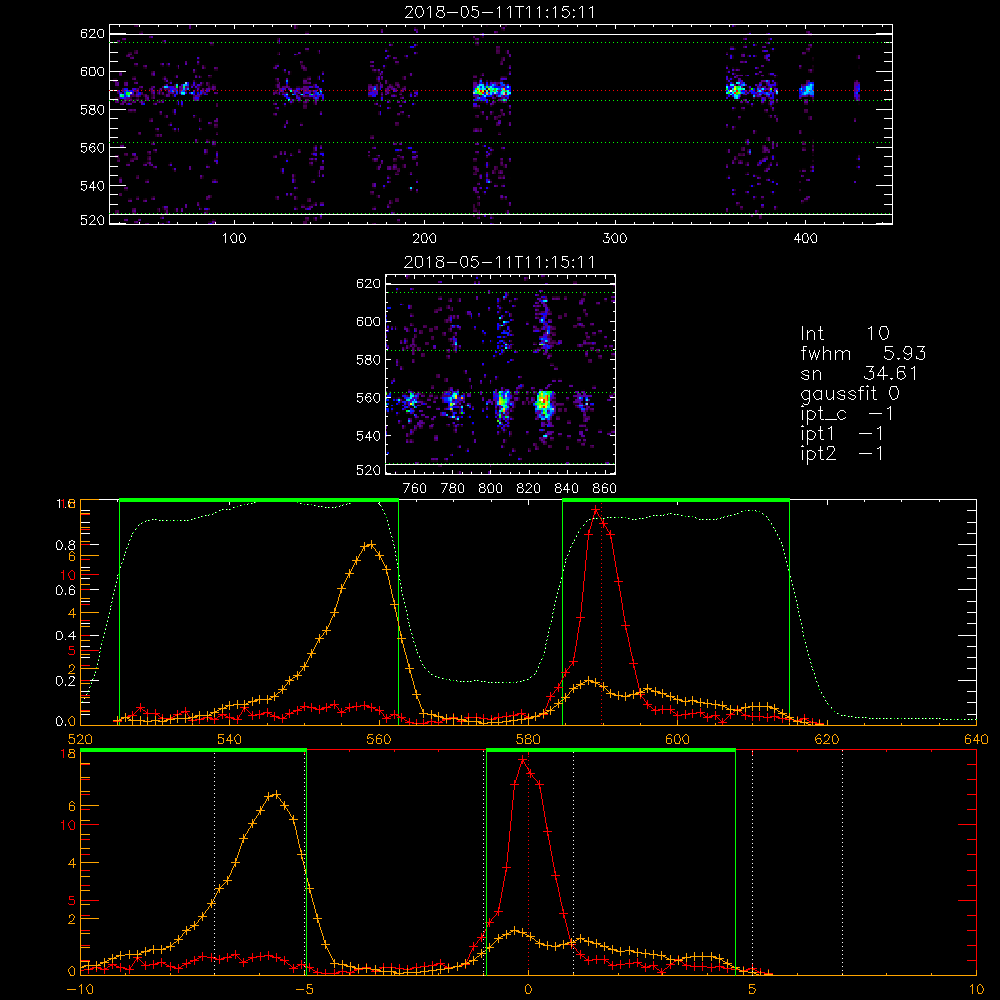Click the '860' x-axis label of middle plot
1000x1000 pixels.
(605, 489)
